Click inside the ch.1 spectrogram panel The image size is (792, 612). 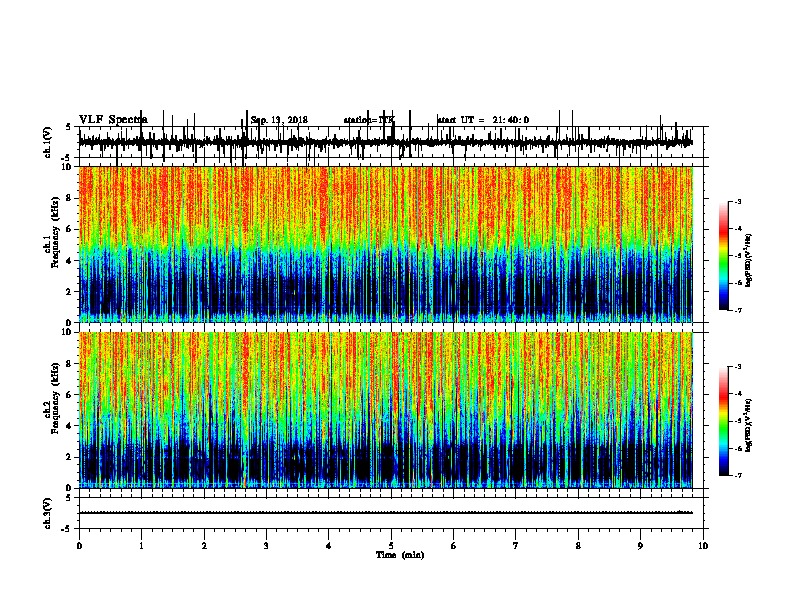(x=385, y=244)
